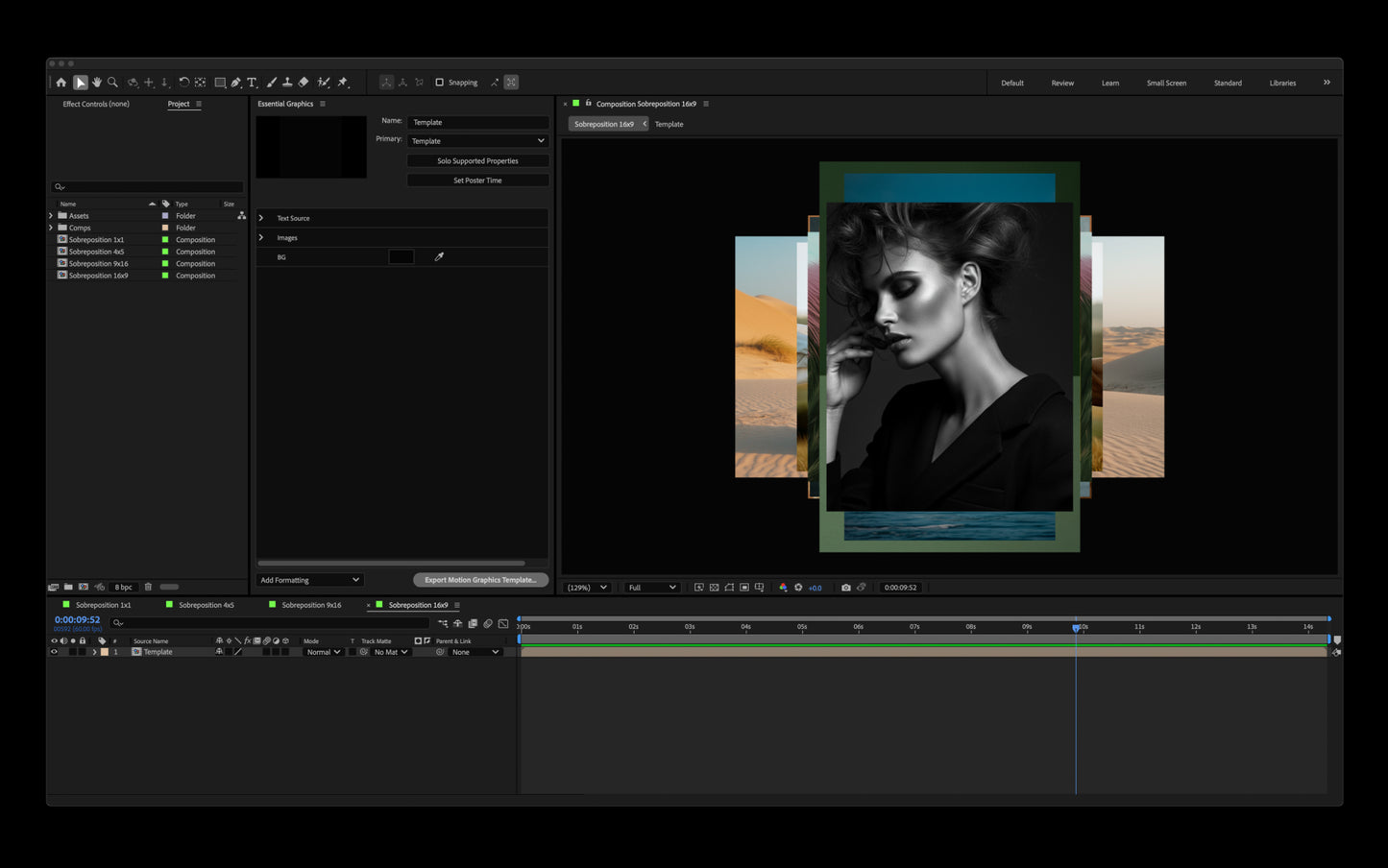Click the 05s mark on time ruler
1388x868 pixels.
coord(802,627)
